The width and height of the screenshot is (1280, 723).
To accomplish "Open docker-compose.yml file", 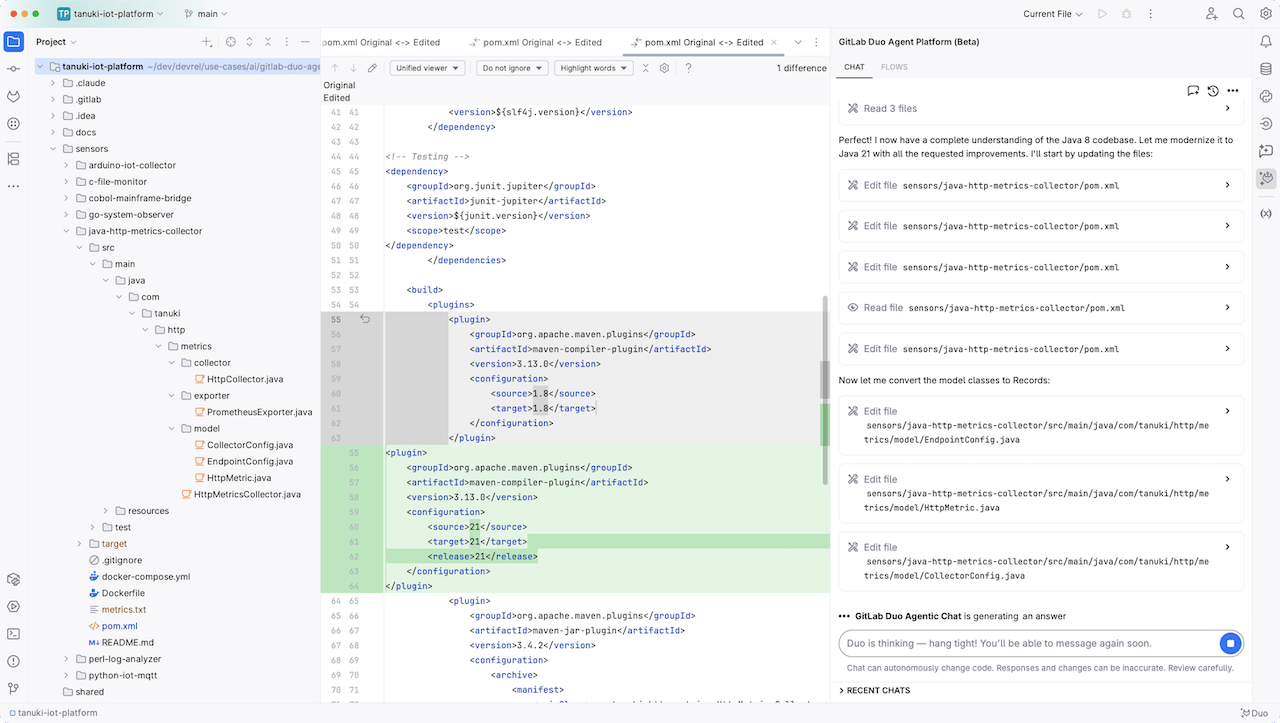I will point(145,577).
